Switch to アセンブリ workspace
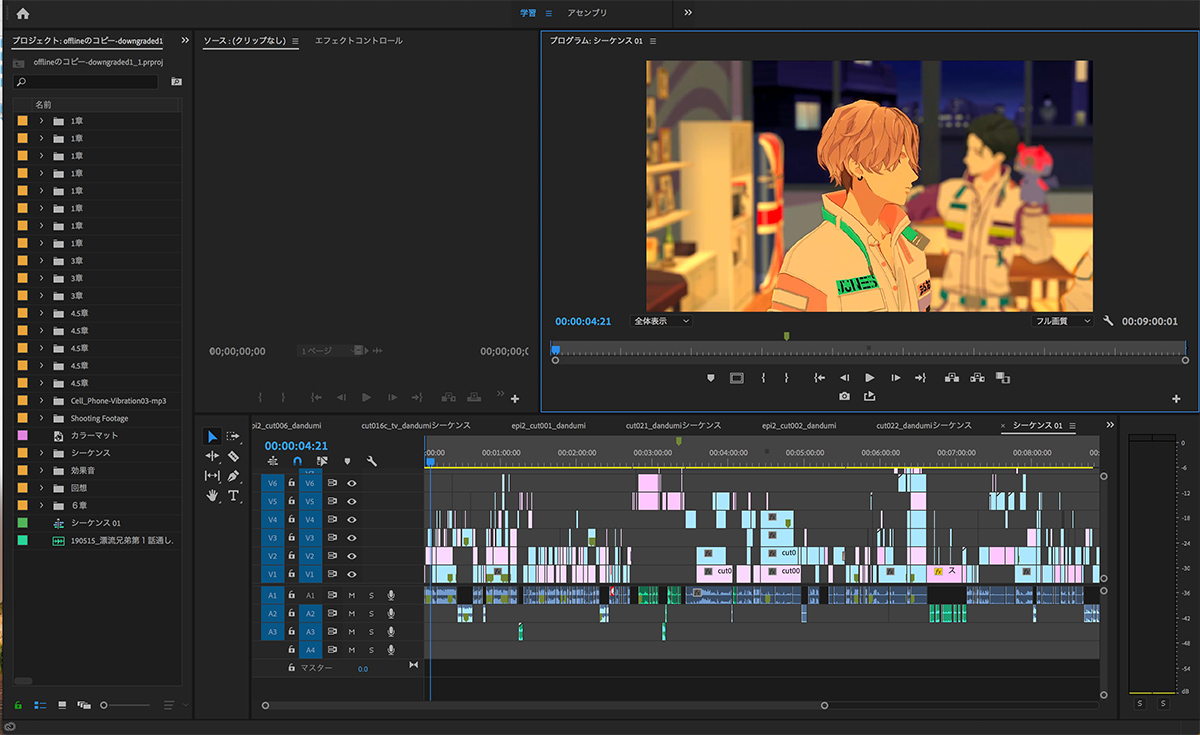This screenshot has height=735, width=1200. [587, 13]
